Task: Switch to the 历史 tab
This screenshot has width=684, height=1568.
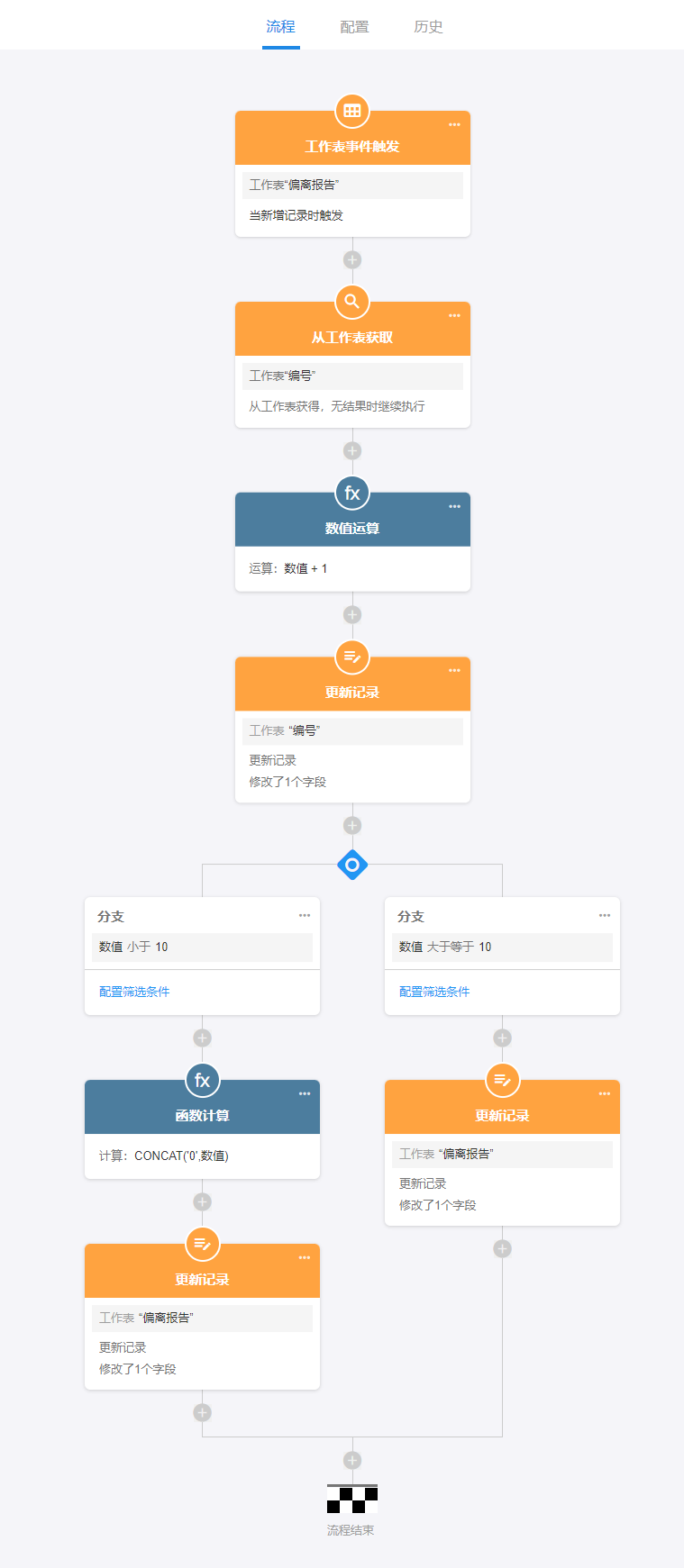Action: pos(428,27)
